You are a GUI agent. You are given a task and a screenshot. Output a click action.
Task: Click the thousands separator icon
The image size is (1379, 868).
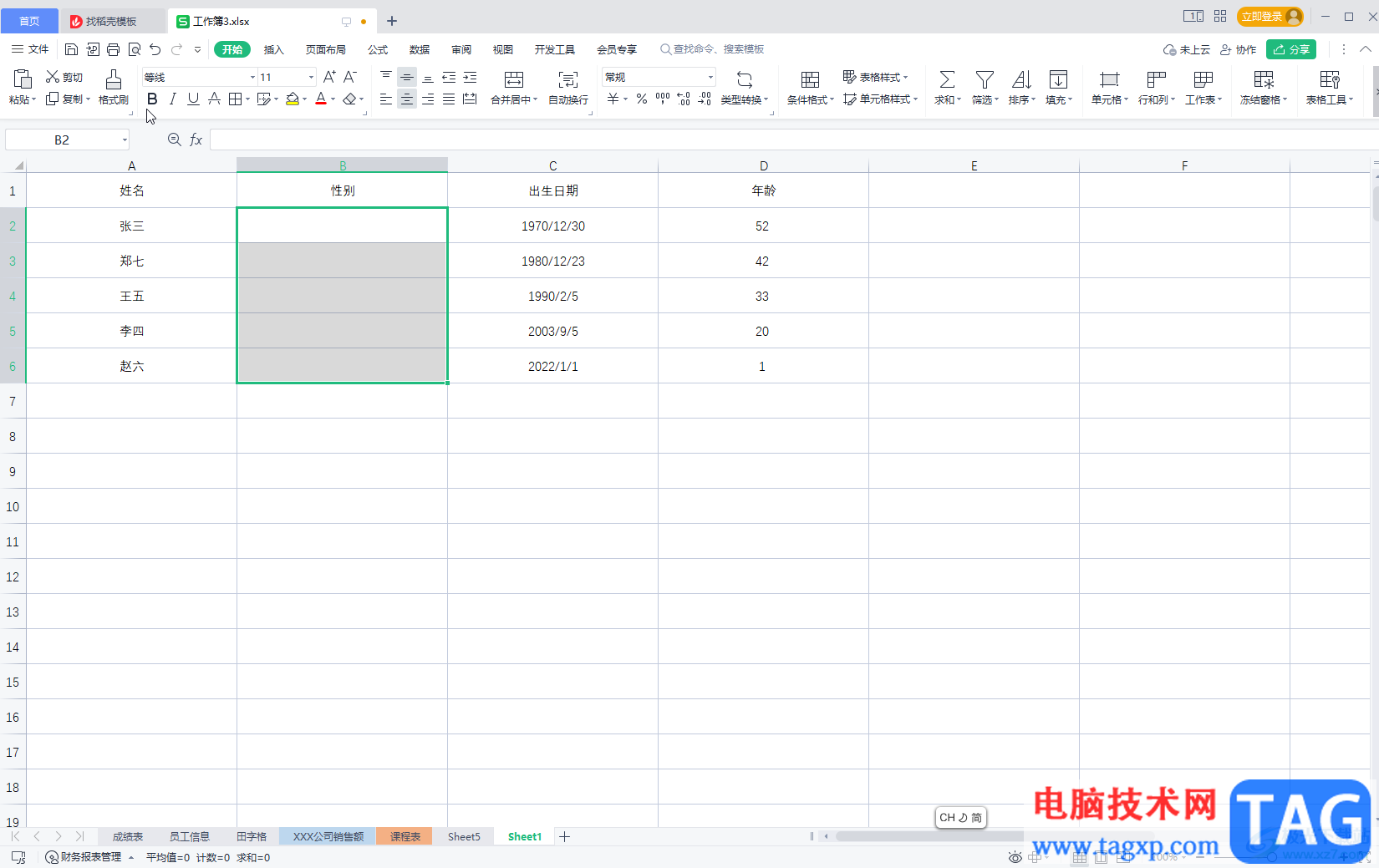point(663,99)
